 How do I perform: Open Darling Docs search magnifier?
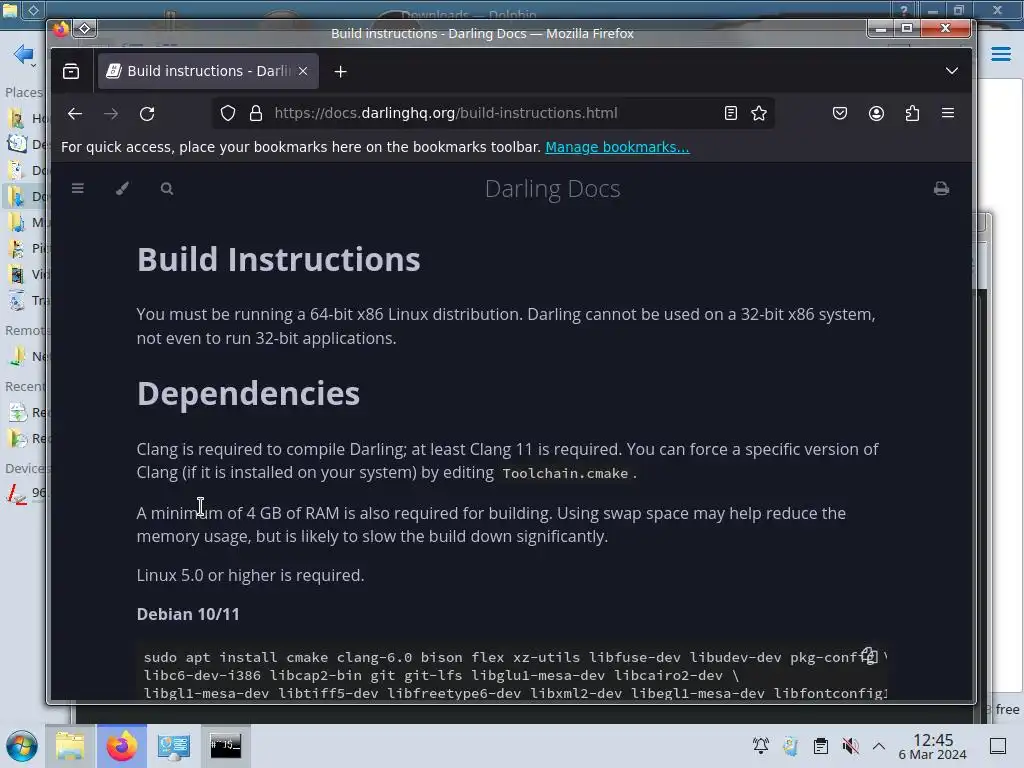pos(167,189)
